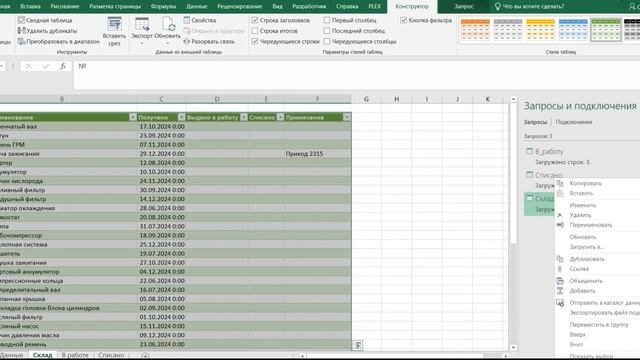Click Разорвать связь in the ribbon

coord(209,41)
